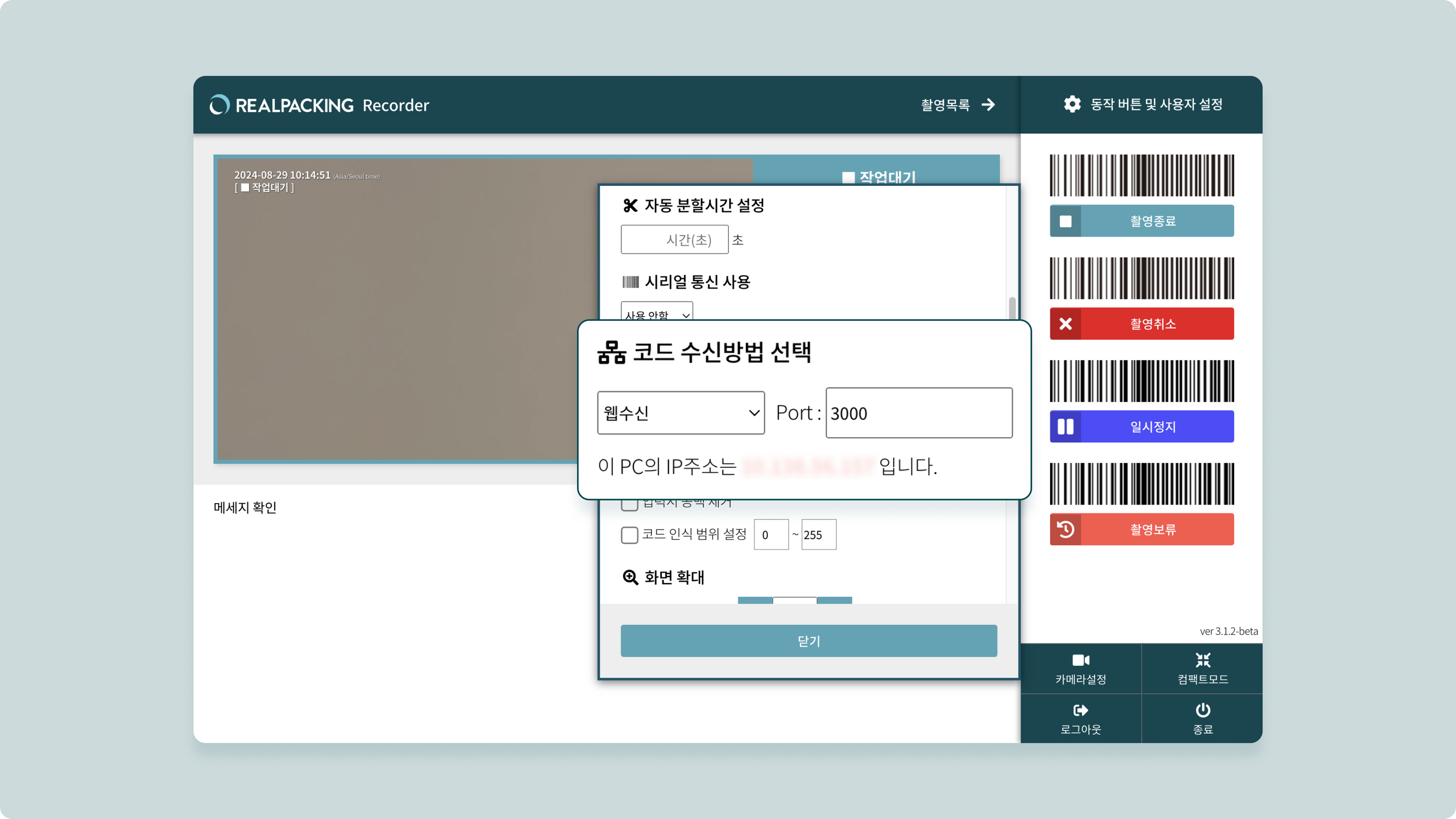Screen dimensions: 1456x819
Task: Enable 코드 인식 범위 설정 checkbox
Action: [x=629, y=535]
